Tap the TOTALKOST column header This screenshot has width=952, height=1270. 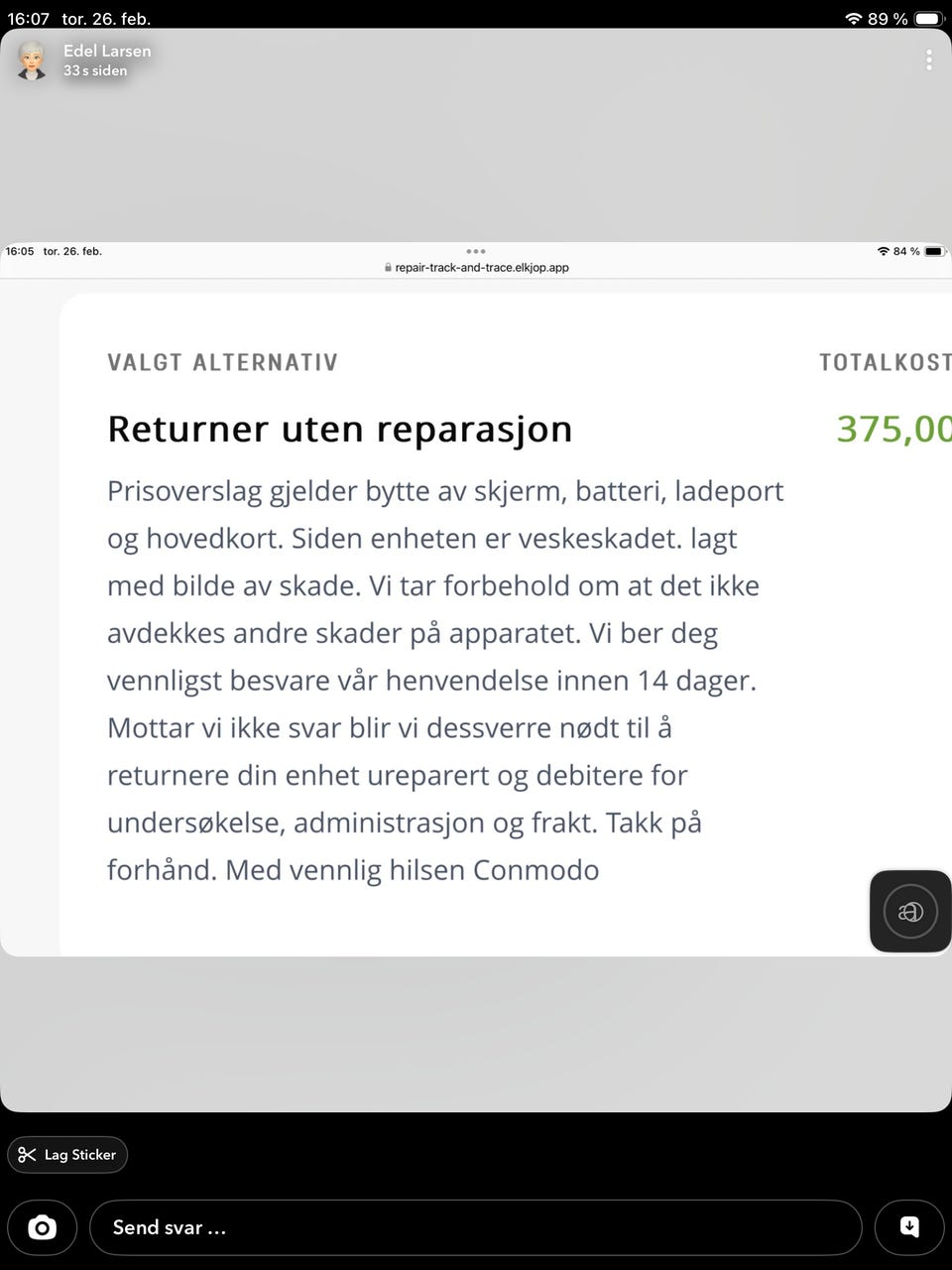(x=885, y=362)
